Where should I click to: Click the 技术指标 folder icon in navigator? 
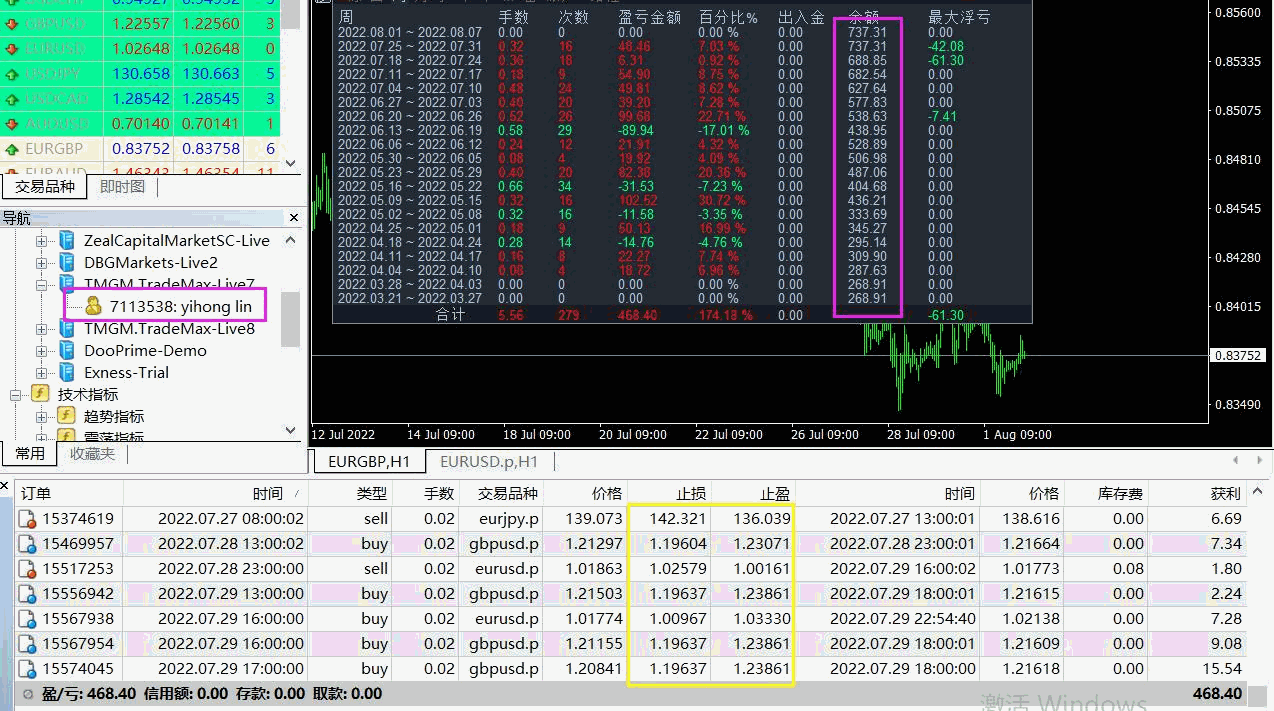[x=41, y=395]
